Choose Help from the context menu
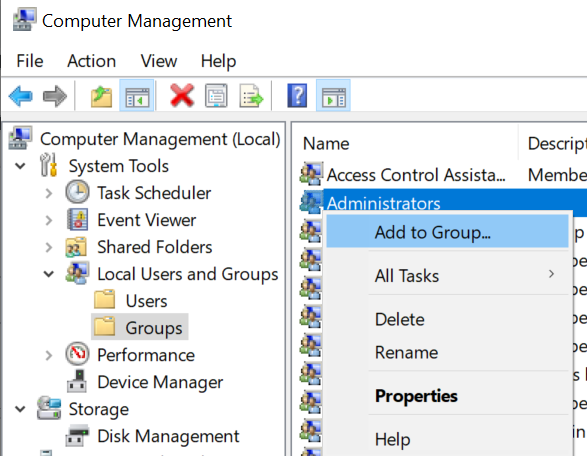This screenshot has width=587, height=456. tap(447, 439)
